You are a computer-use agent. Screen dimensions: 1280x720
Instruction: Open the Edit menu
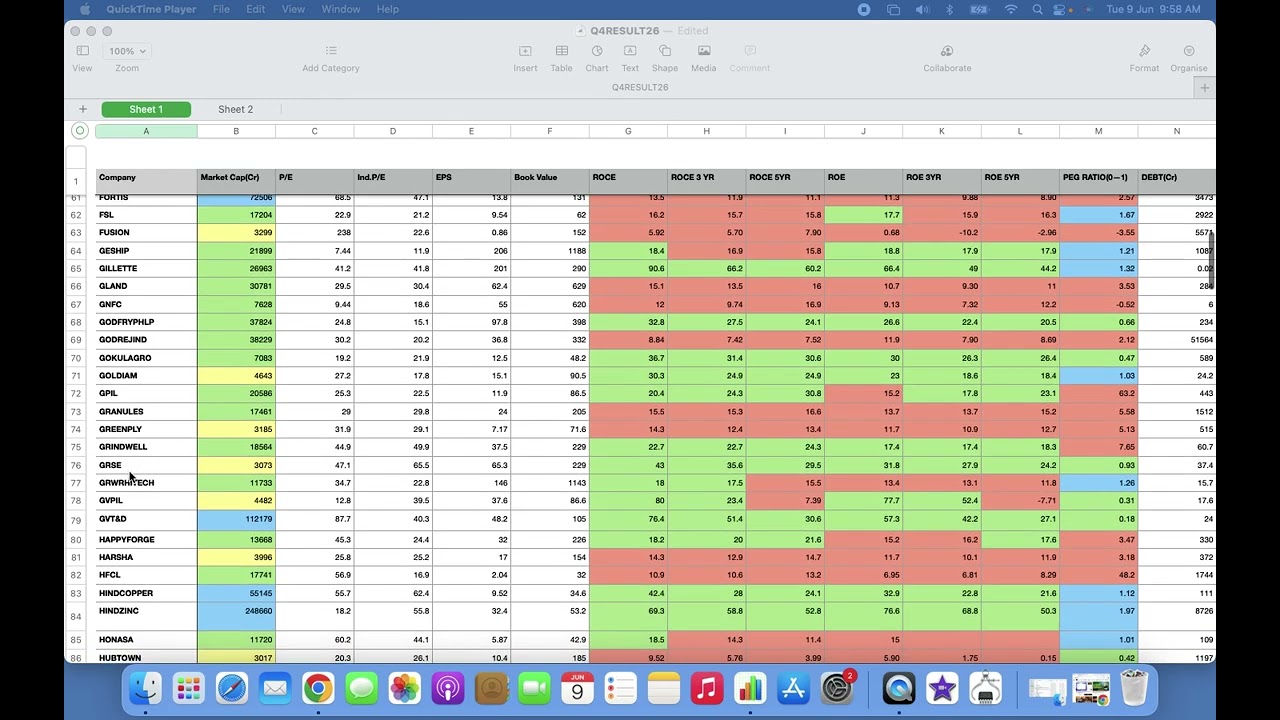click(256, 9)
